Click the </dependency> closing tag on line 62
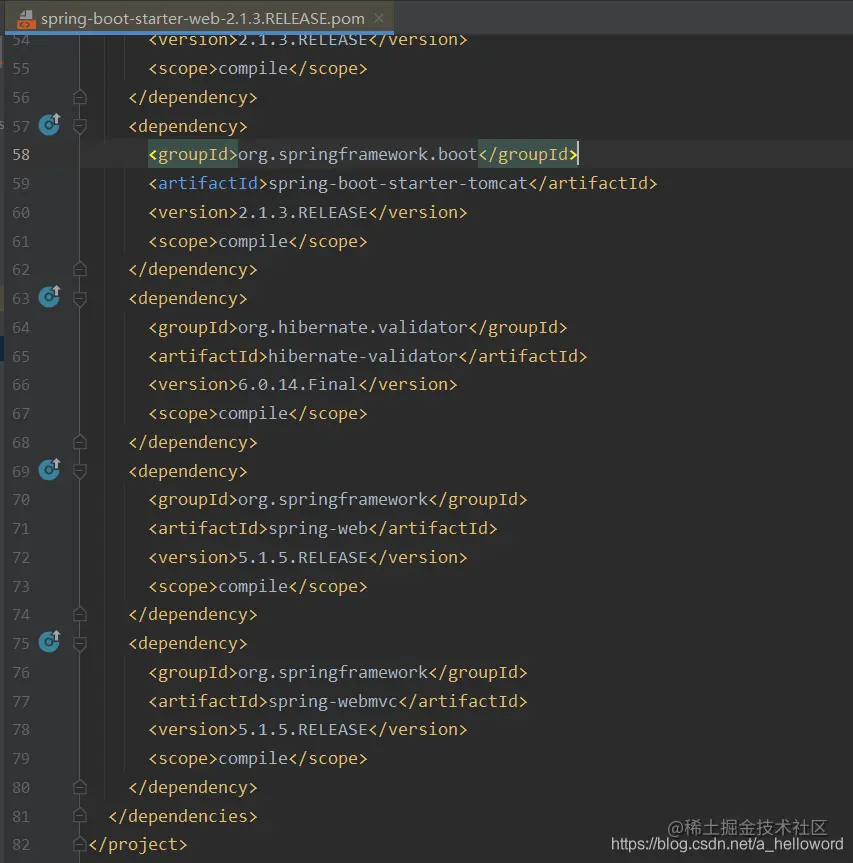 pyautogui.click(x=193, y=269)
